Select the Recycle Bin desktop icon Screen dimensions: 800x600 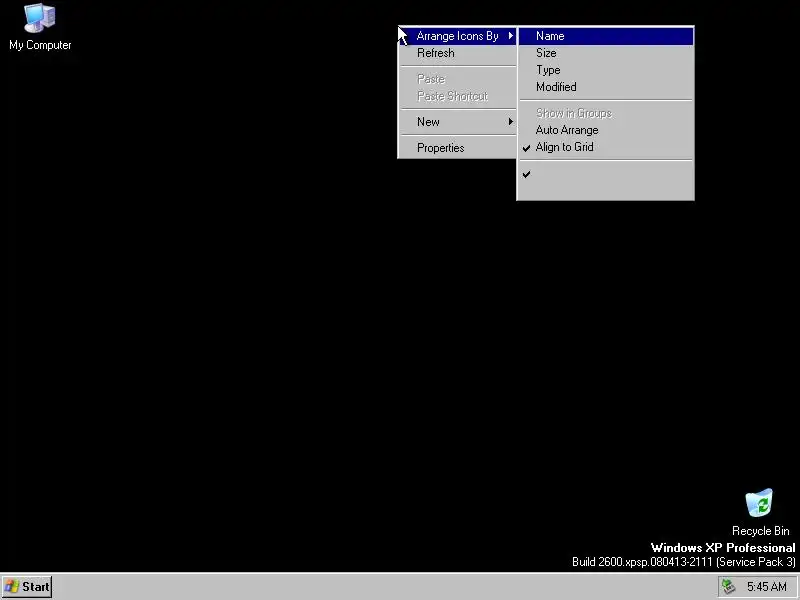760,512
